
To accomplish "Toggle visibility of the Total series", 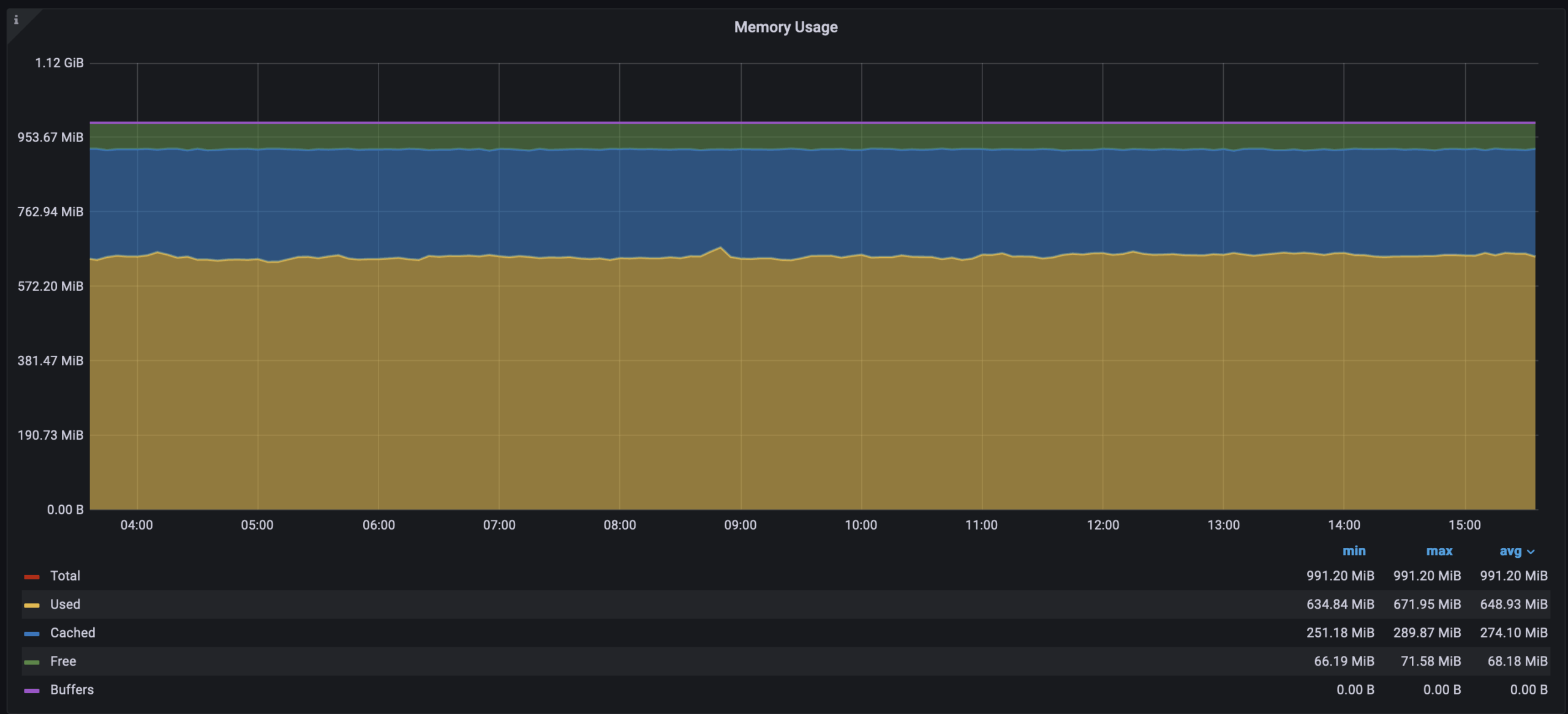I will coord(65,576).
